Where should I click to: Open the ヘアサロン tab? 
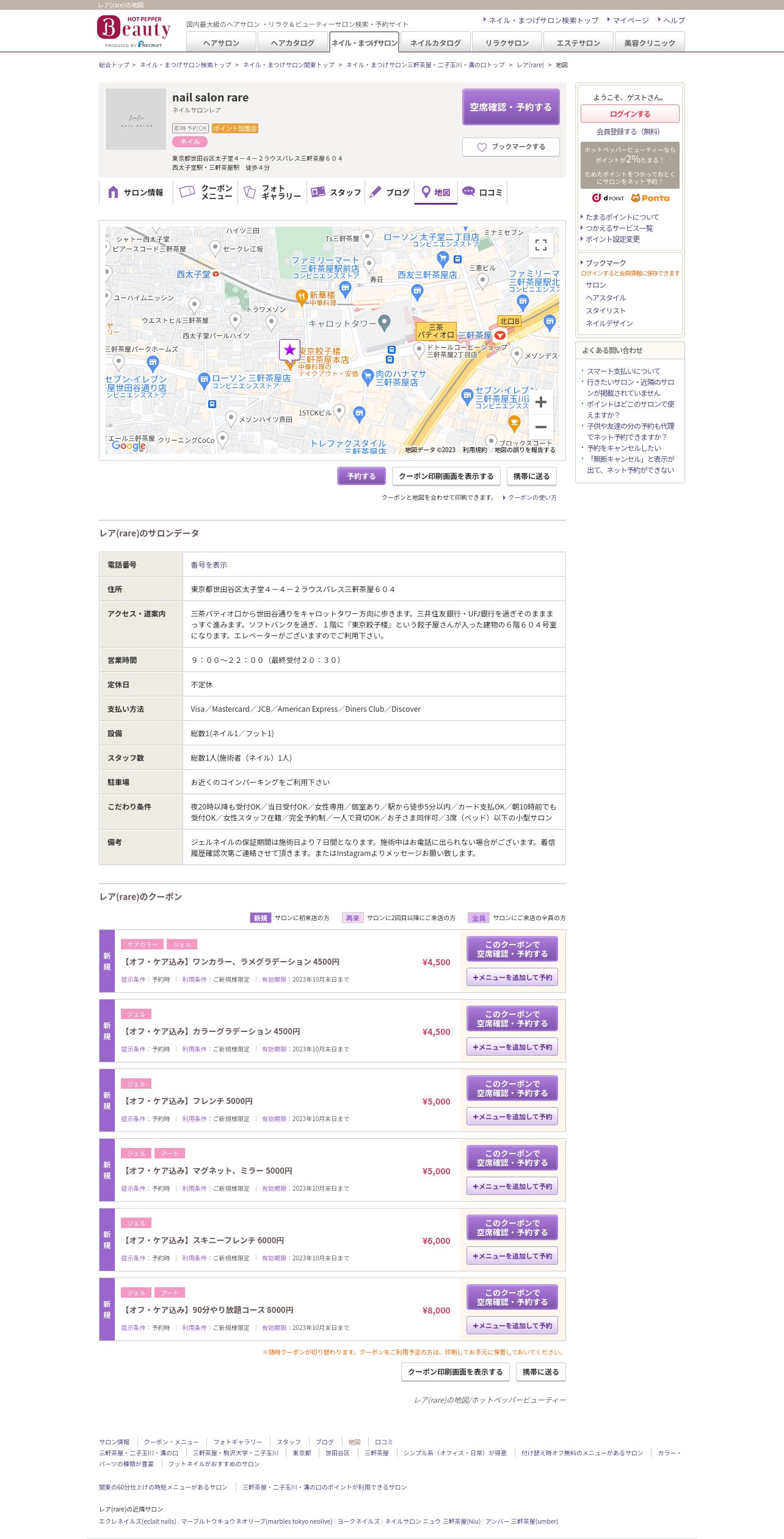pos(221,43)
